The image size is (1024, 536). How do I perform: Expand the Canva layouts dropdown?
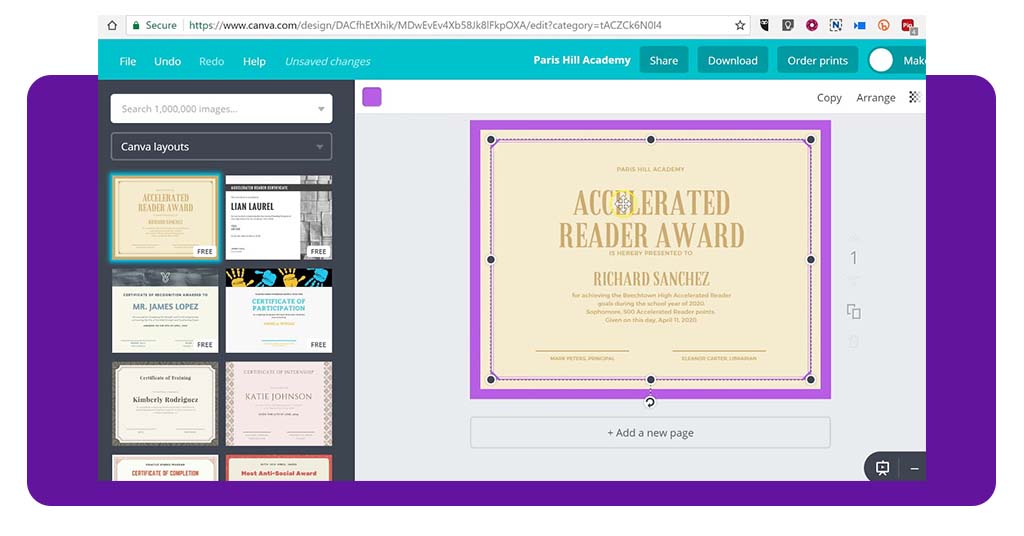[221, 146]
